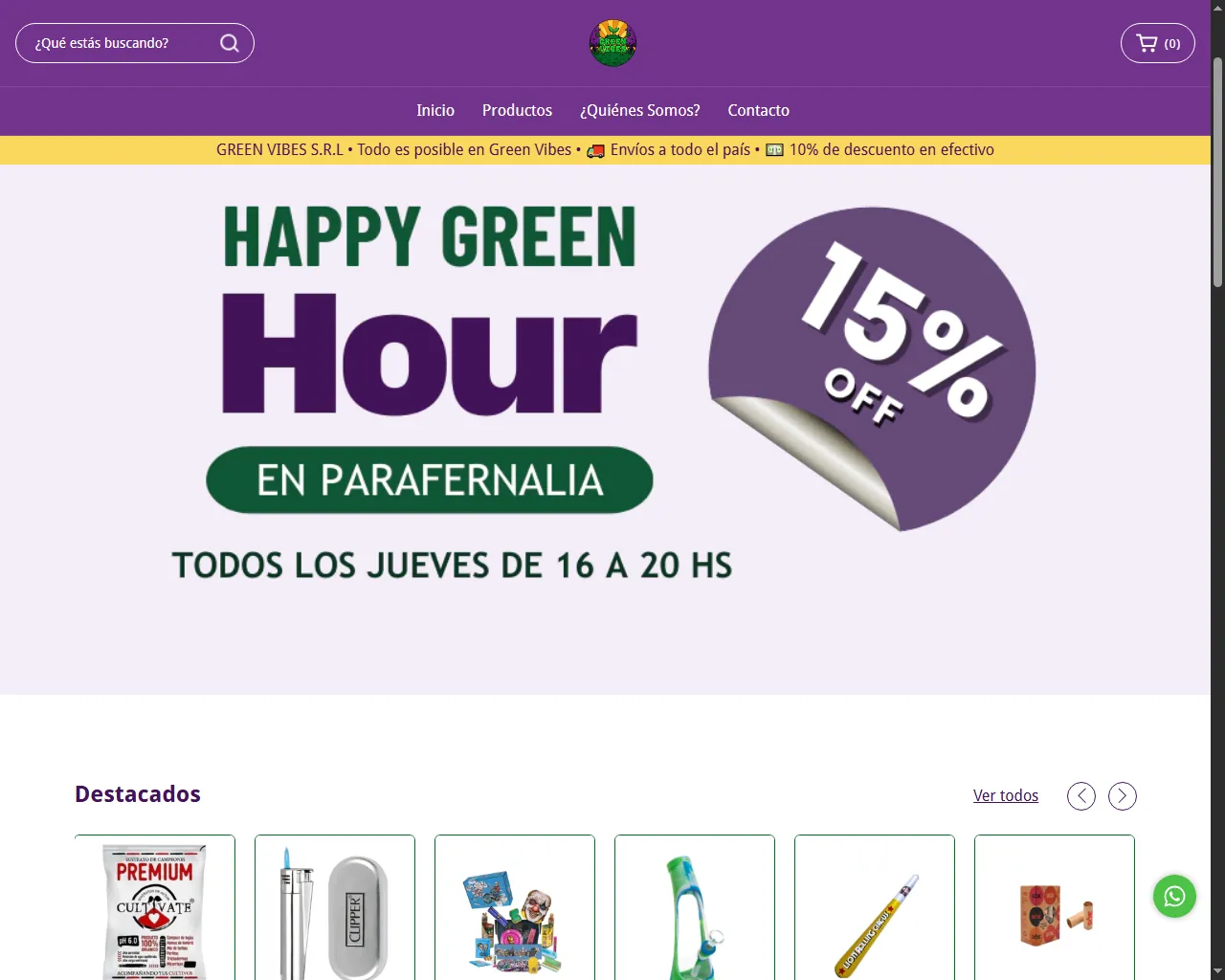
Task: Click the page vertical scrollbar
Action: [1217, 490]
